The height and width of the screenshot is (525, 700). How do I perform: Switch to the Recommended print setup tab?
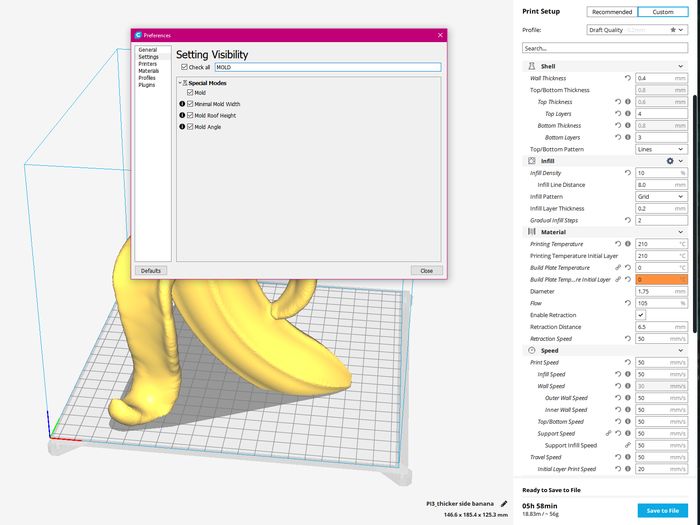(x=612, y=12)
